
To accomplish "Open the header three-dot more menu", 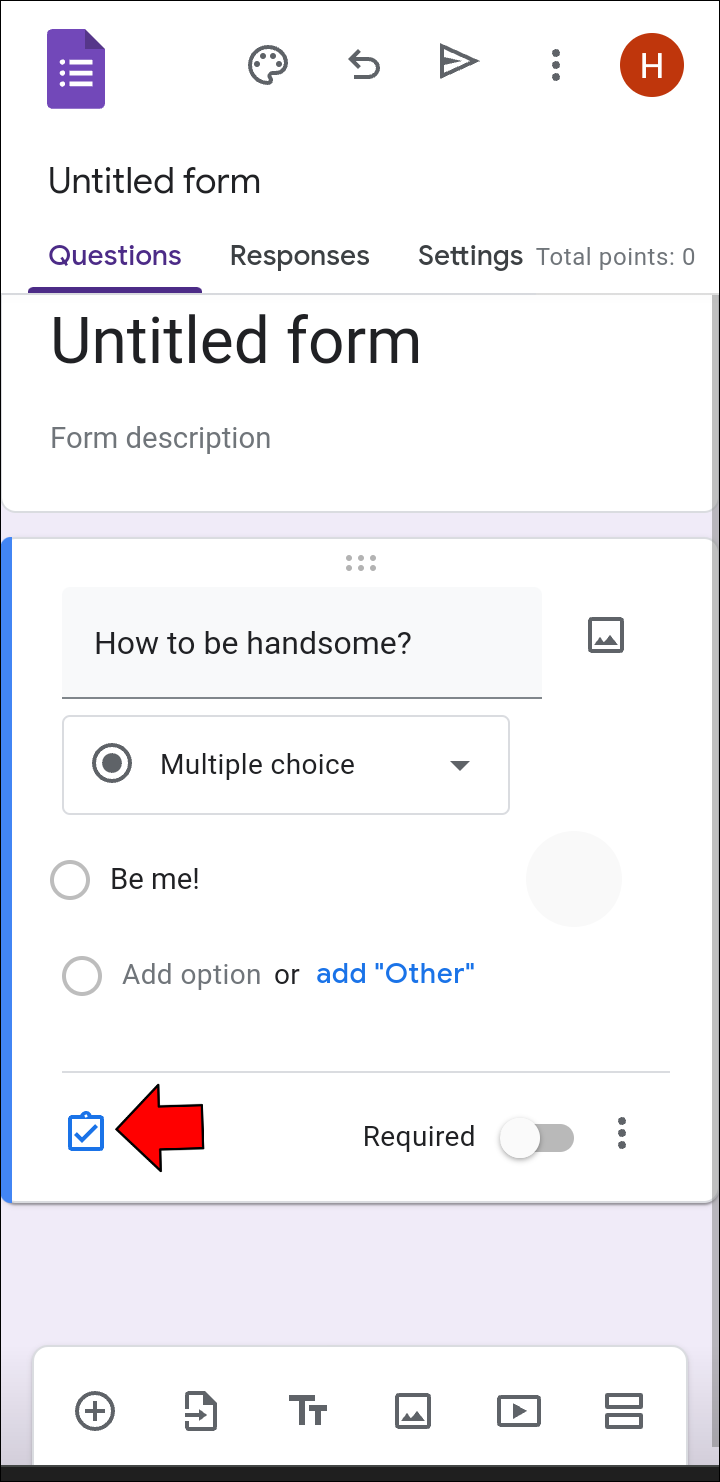I will pos(556,66).
